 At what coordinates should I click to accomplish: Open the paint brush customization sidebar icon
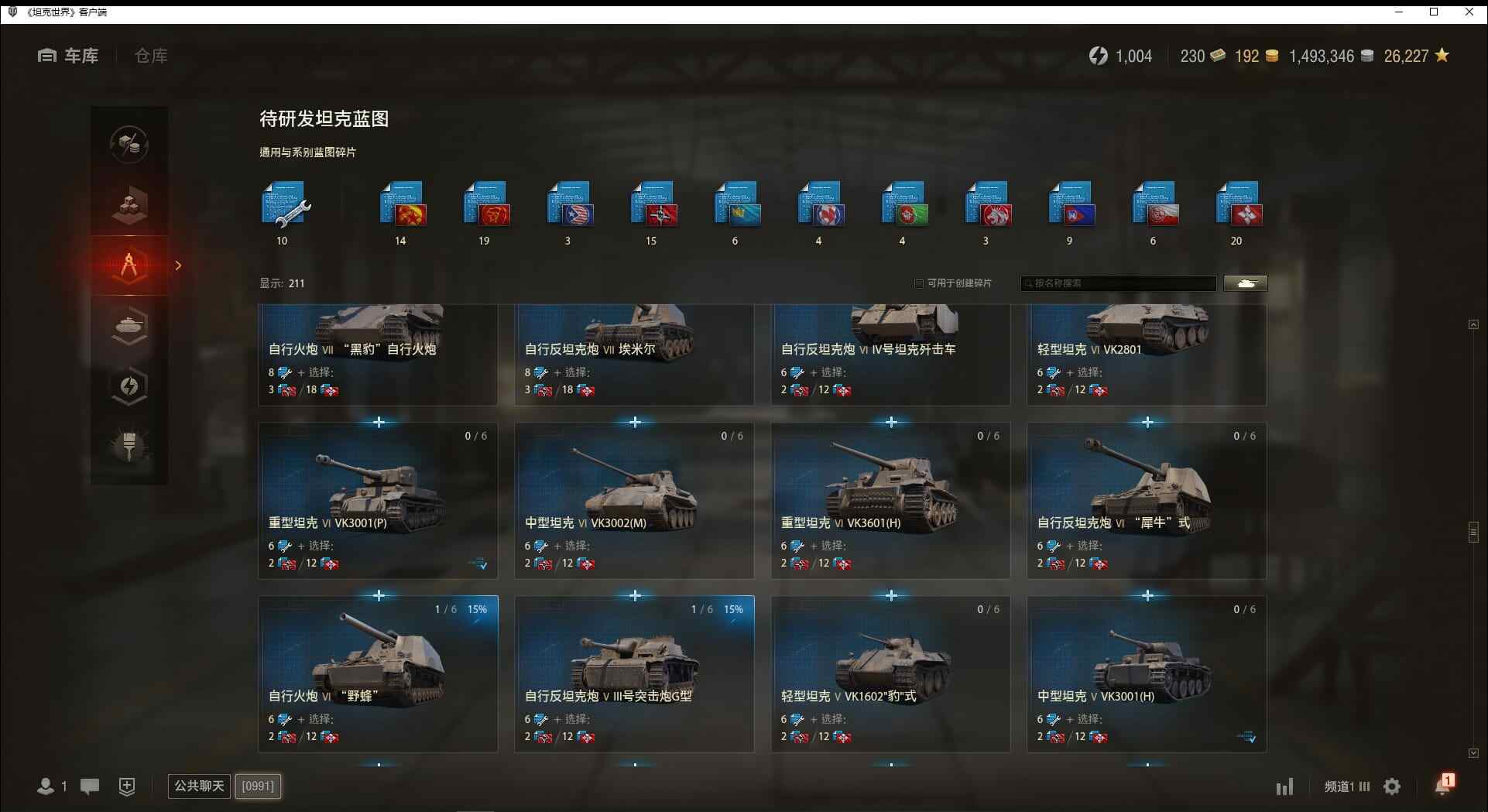tap(129, 445)
